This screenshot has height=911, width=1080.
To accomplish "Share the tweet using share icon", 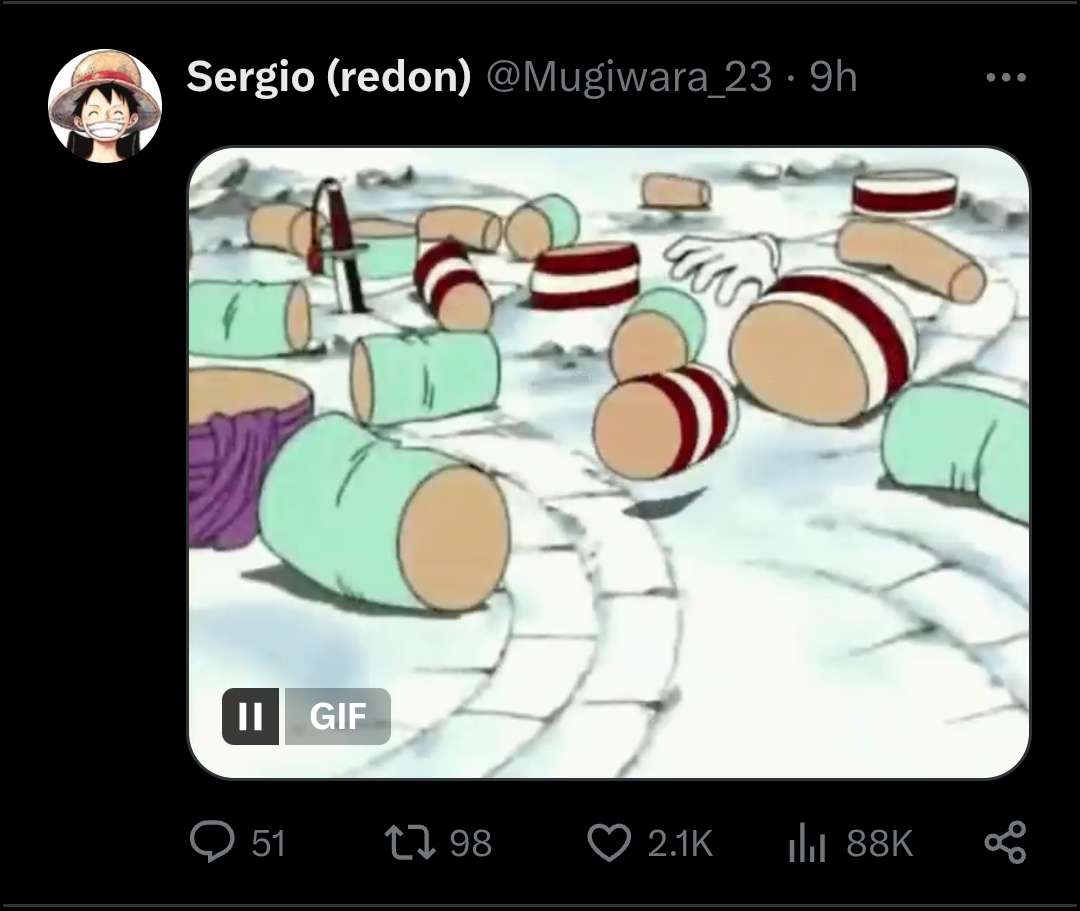I will [x=1005, y=842].
